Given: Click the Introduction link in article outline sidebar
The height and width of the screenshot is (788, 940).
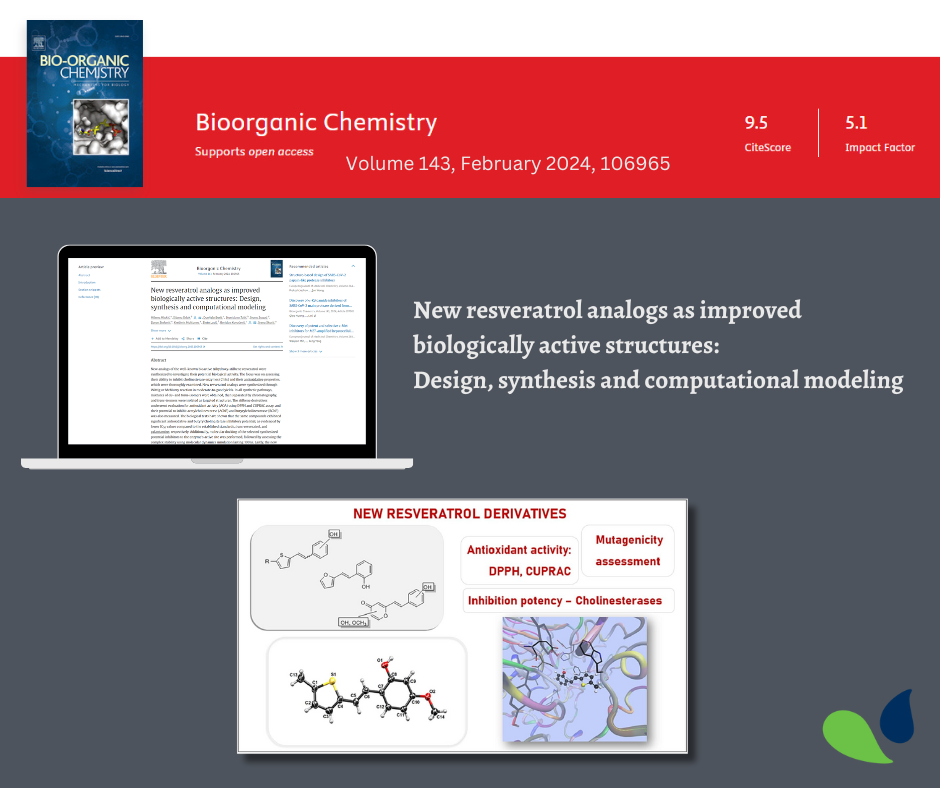Looking at the screenshot, I should click(x=87, y=282).
